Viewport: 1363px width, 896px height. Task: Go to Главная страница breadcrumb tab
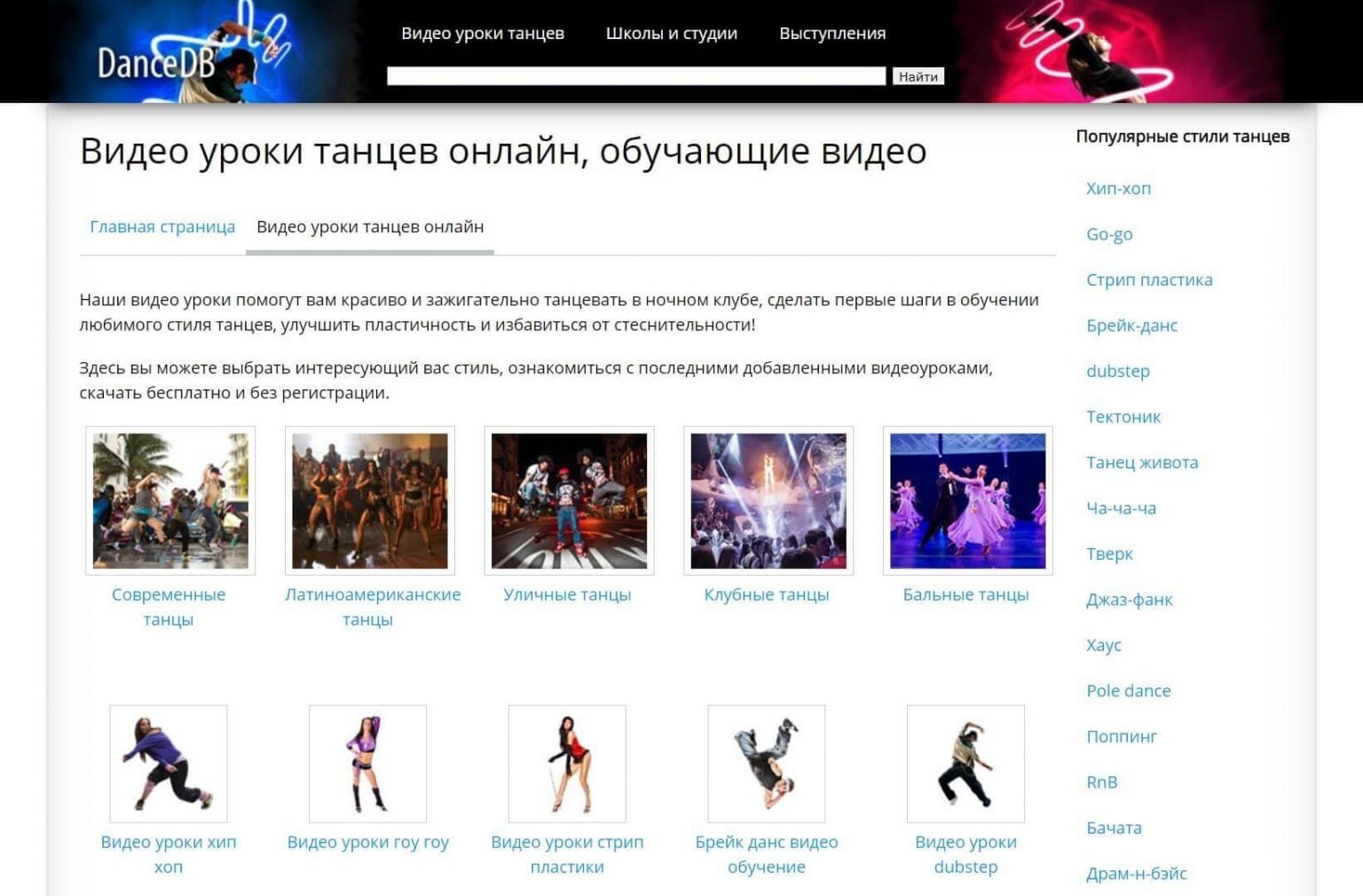(162, 227)
